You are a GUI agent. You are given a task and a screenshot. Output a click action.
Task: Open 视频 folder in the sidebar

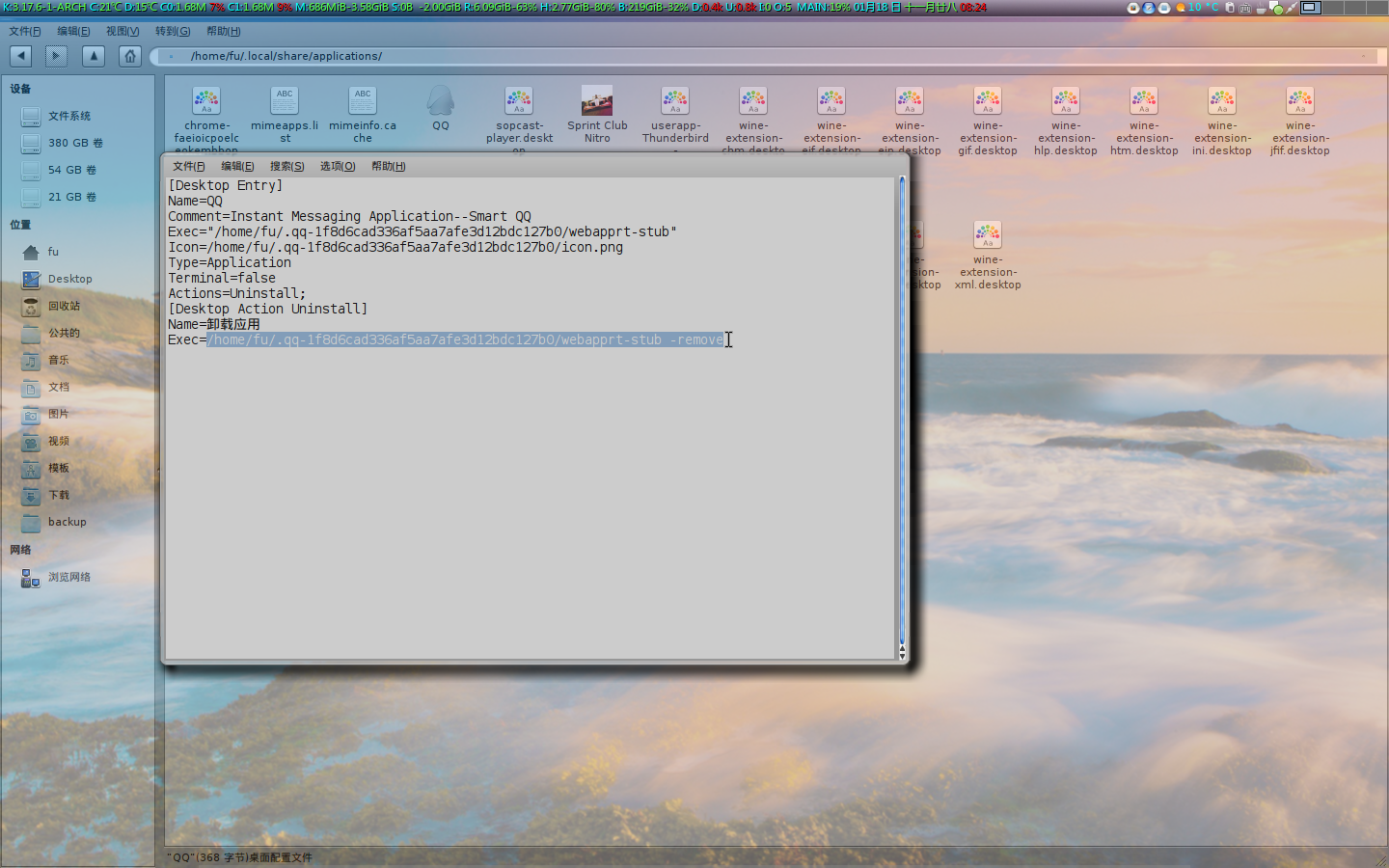pyautogui.click(x=77, y=441)
